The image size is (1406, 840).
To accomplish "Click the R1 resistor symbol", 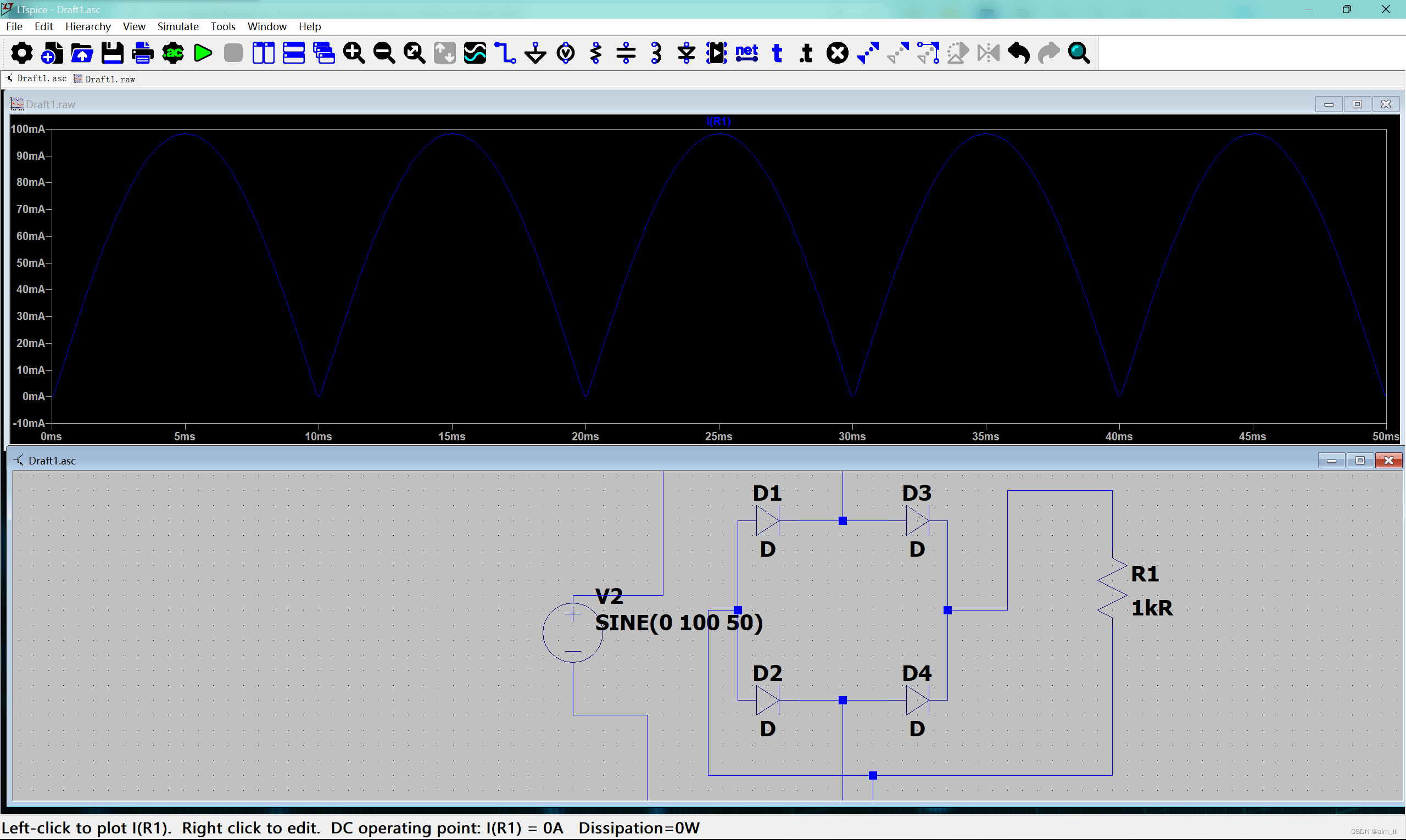I will point(1112,589).
